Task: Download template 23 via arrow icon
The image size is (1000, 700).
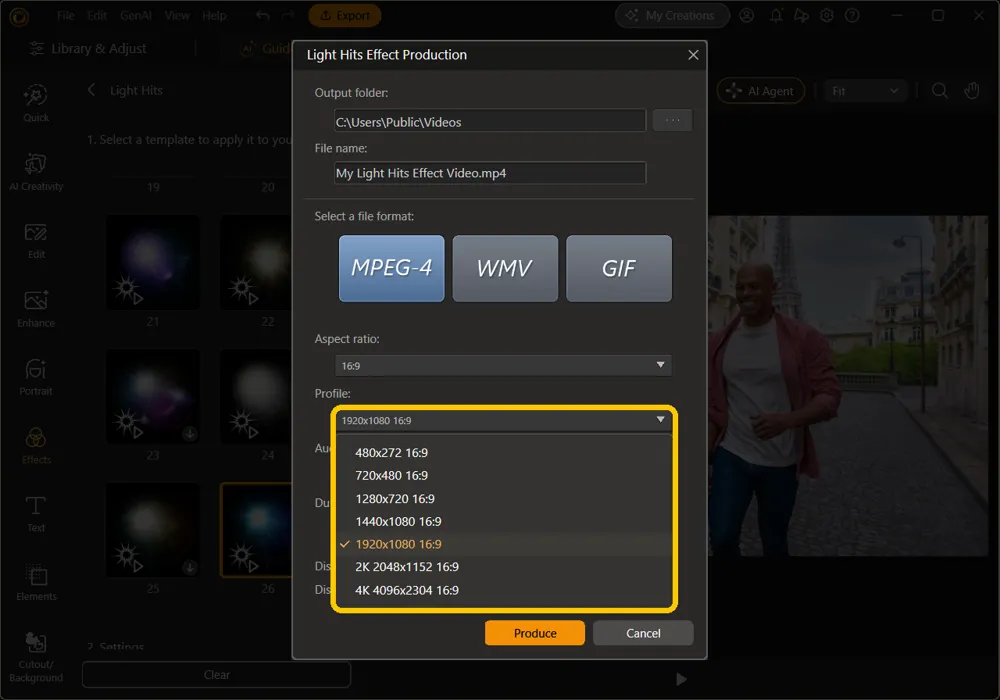Action: (189, 434)
